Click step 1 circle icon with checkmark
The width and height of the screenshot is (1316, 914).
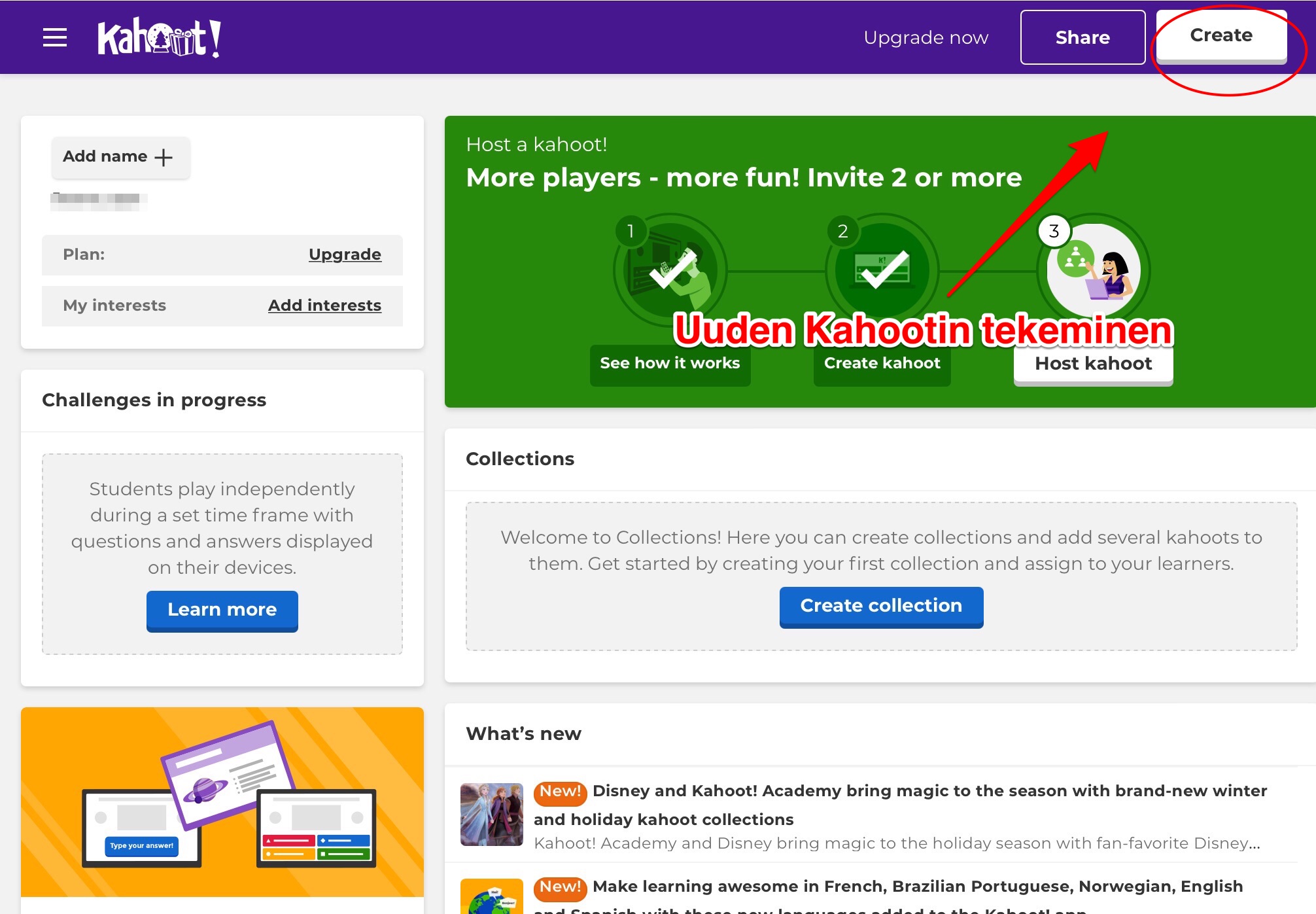tap(670, 270)
